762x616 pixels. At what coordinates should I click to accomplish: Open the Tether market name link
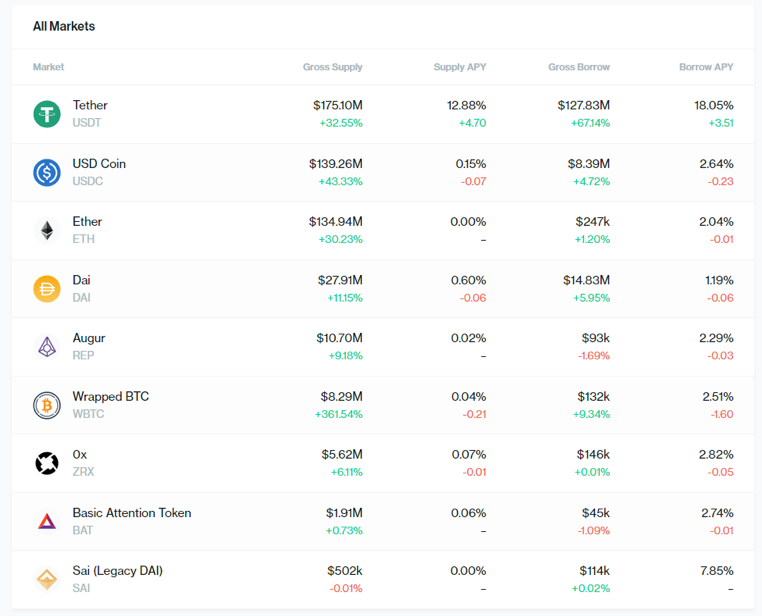pos(90,105)
